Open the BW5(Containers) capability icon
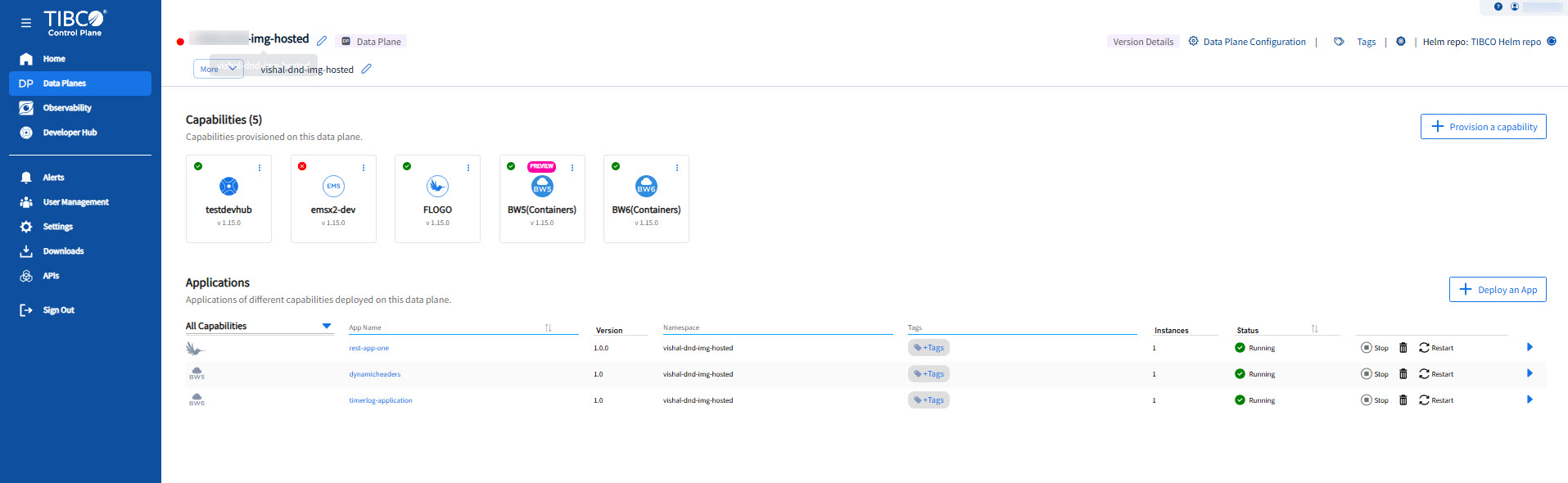Screen dimensions: 1568x483 (x=542, y=187)
